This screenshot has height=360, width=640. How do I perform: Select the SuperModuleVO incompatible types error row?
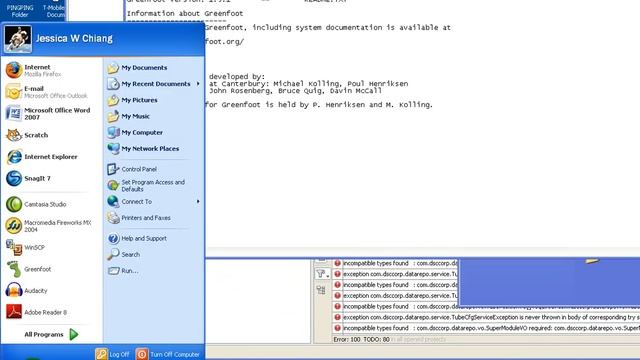(x=487, y=328)
